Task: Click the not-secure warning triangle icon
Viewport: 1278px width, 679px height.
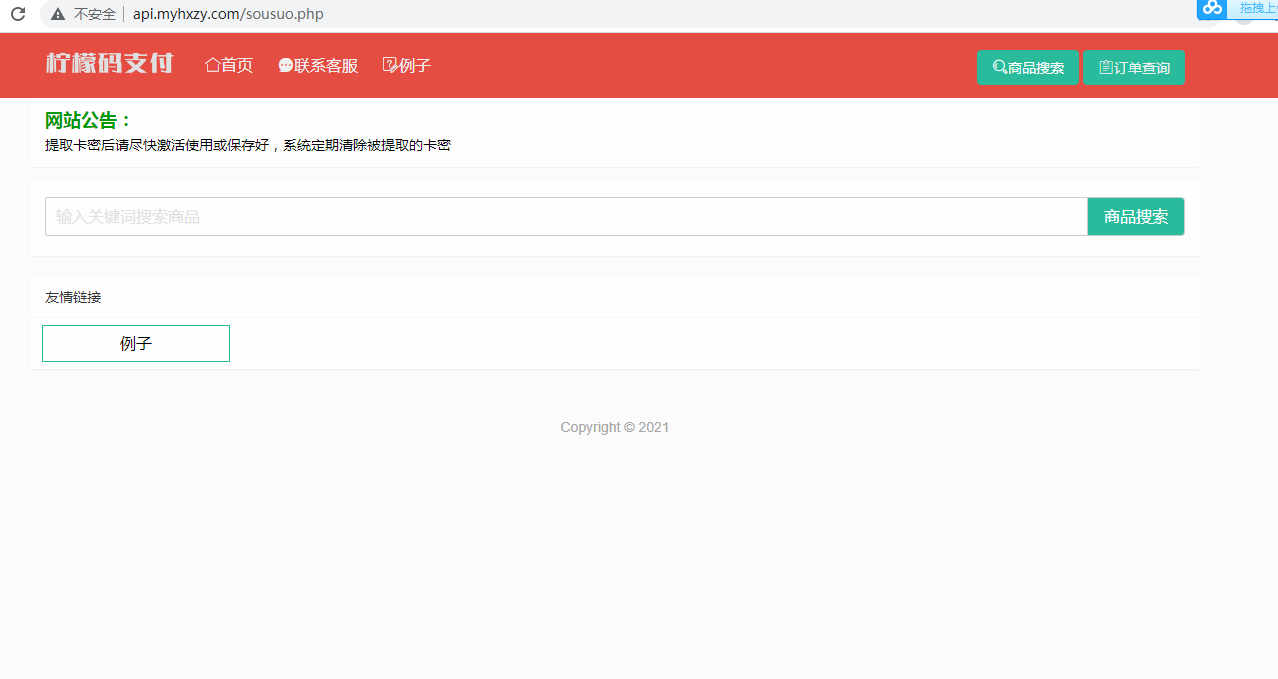Action: [x=58, y=14]
